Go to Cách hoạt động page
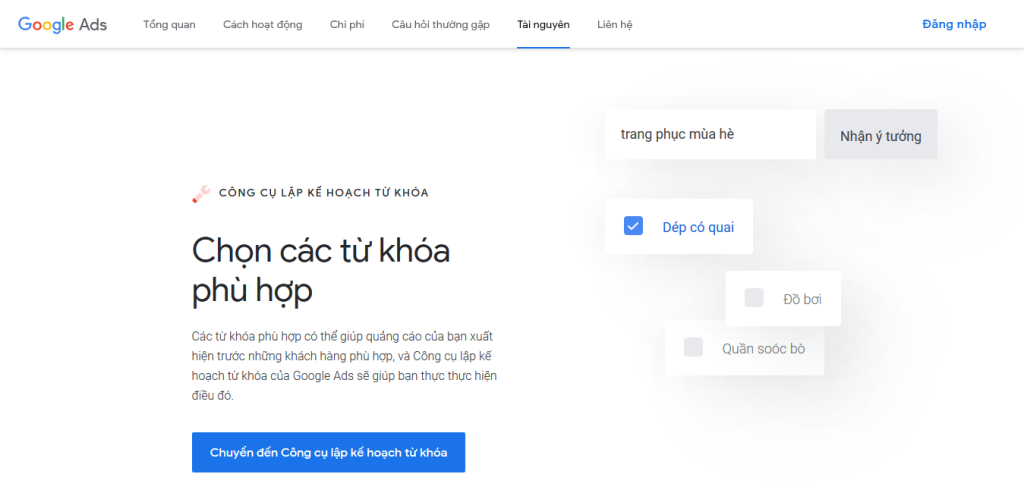The width and height of the screenshot is (1024, 496). tap(262, 24)
